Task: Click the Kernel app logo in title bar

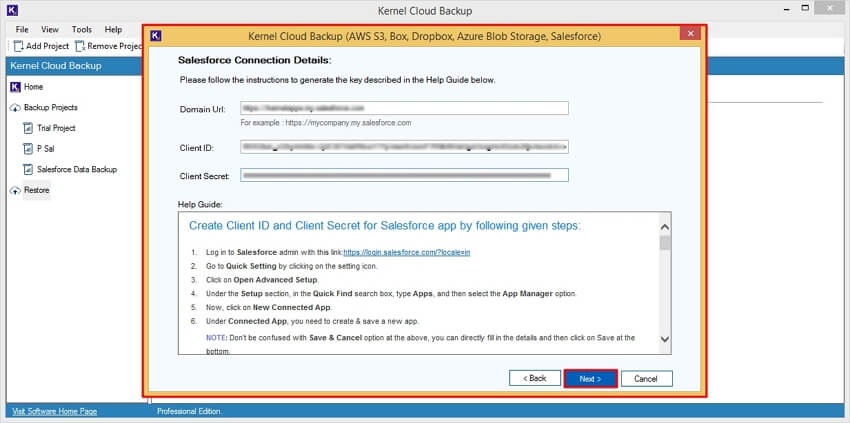Action: [x=12, y=10]
